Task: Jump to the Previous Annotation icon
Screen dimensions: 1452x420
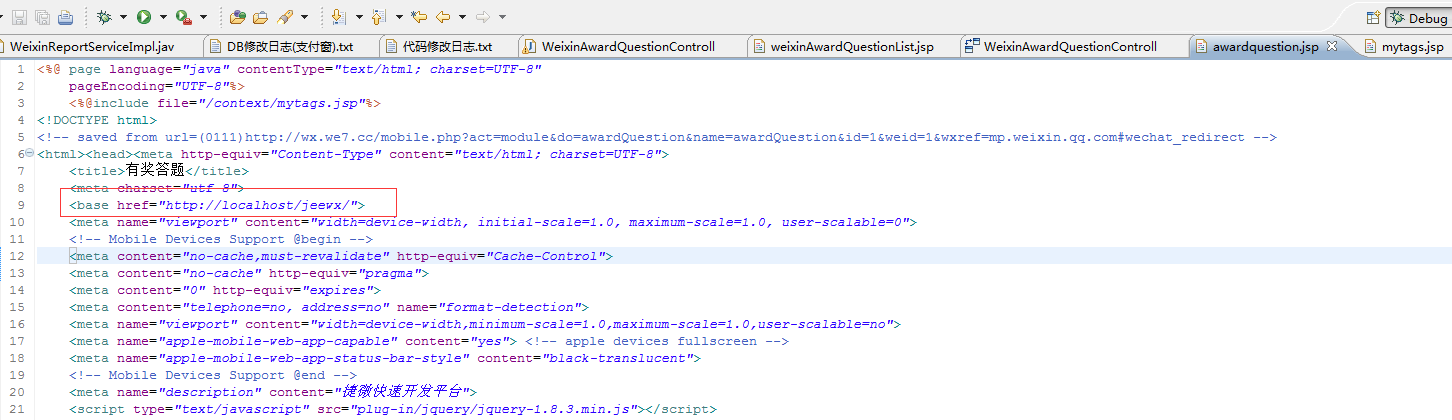Action: (378, 17)
